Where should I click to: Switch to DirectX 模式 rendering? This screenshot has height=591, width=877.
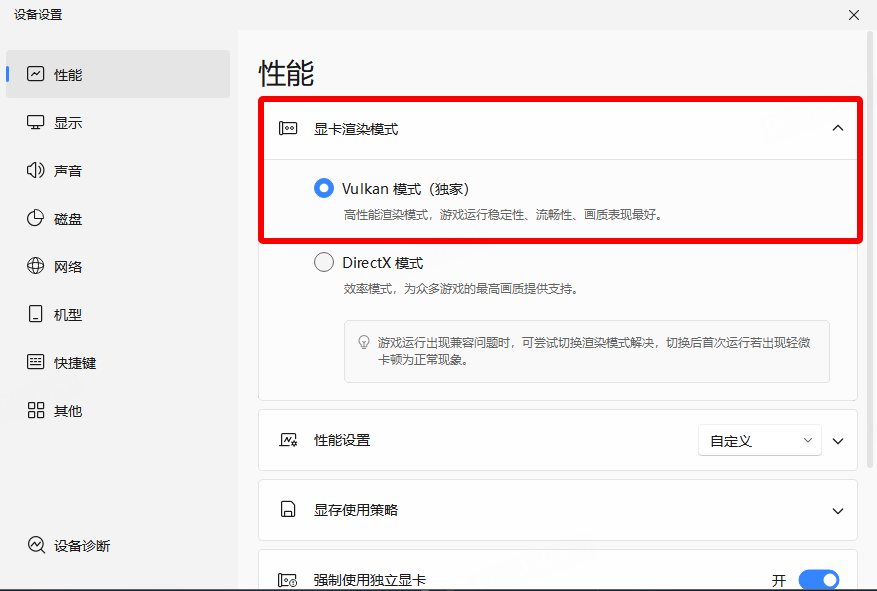coord(323,262)
